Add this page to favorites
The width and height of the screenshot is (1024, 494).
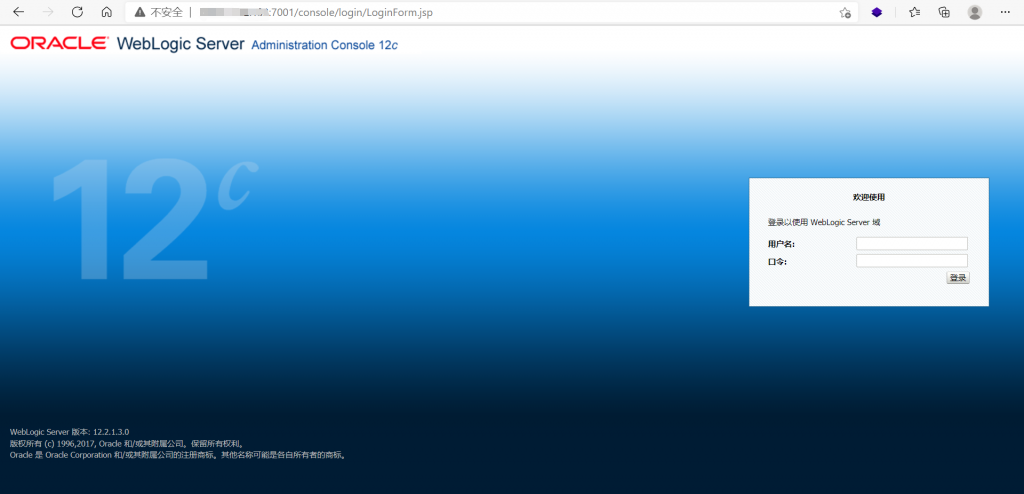pyautogui.click(x=845, y=12)
